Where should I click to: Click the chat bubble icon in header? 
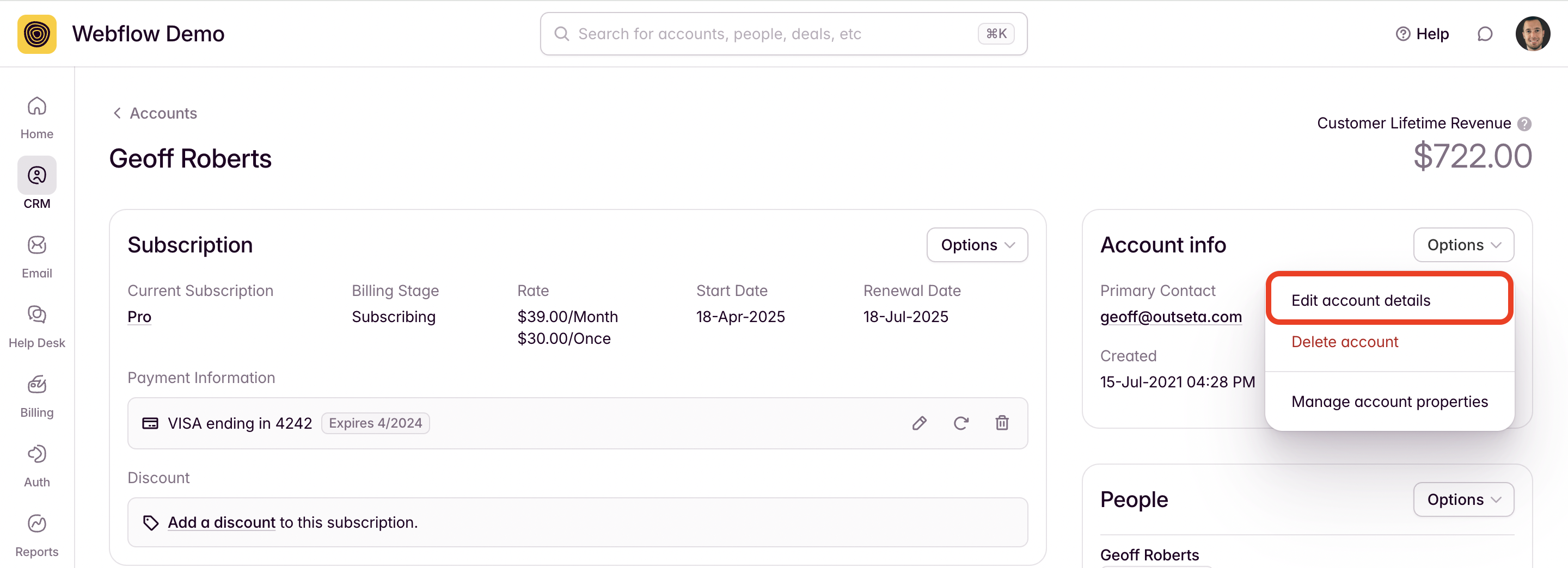click(1485, 34)
